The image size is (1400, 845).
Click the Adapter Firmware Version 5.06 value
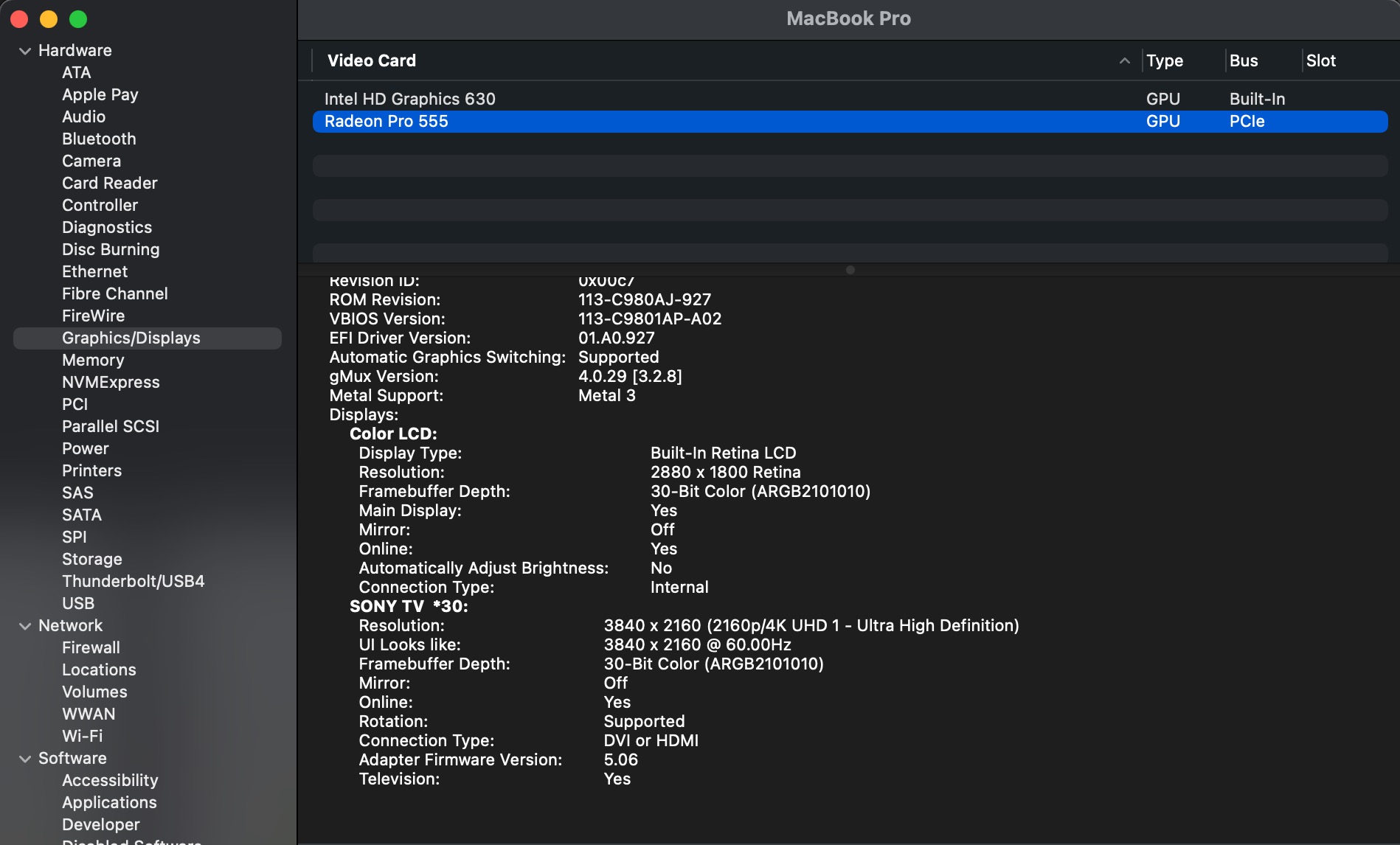621,759
